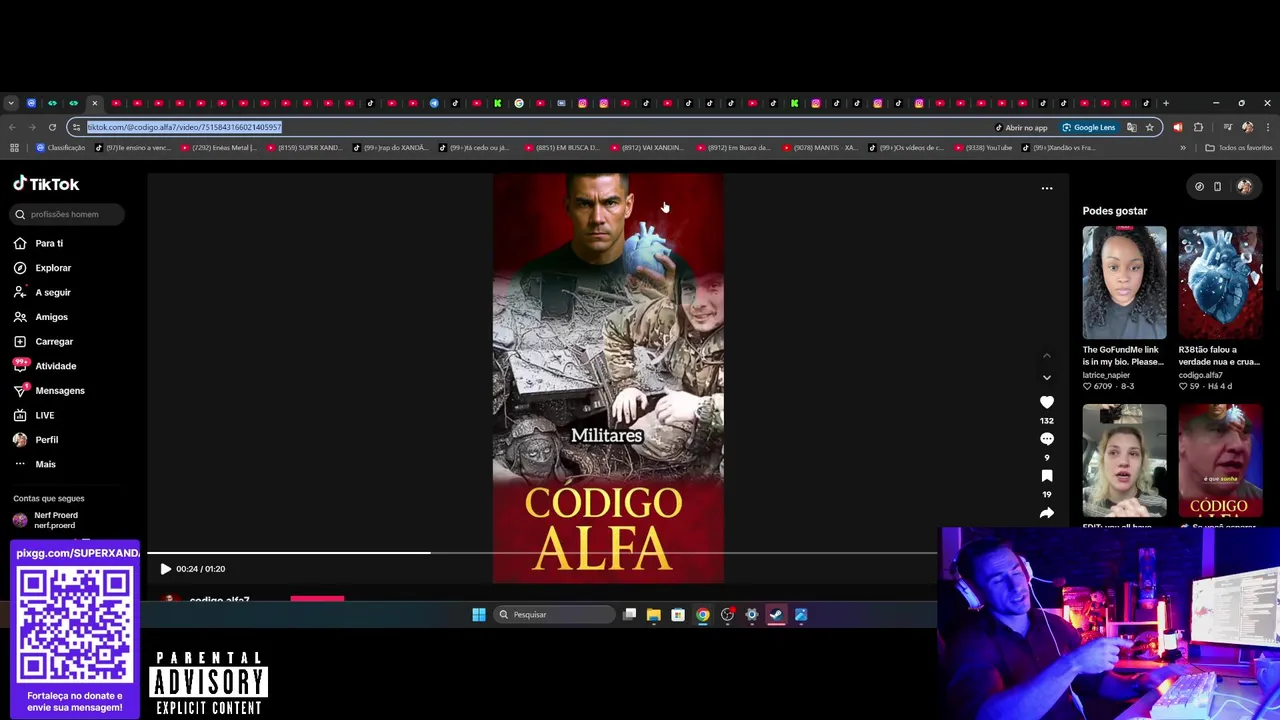Click the TikTok logo

click(x=46, y=184)
